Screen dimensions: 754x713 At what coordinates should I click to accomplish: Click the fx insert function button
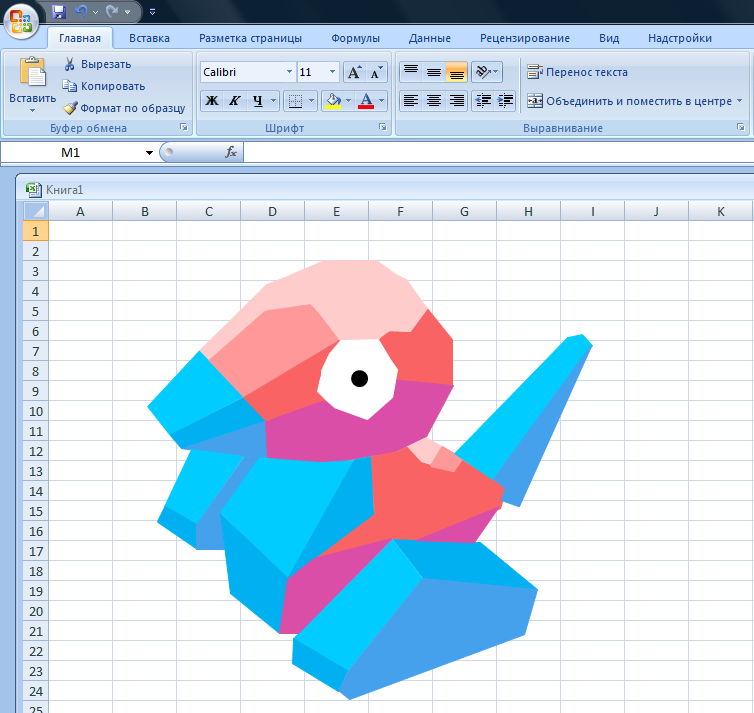(231, 152)
